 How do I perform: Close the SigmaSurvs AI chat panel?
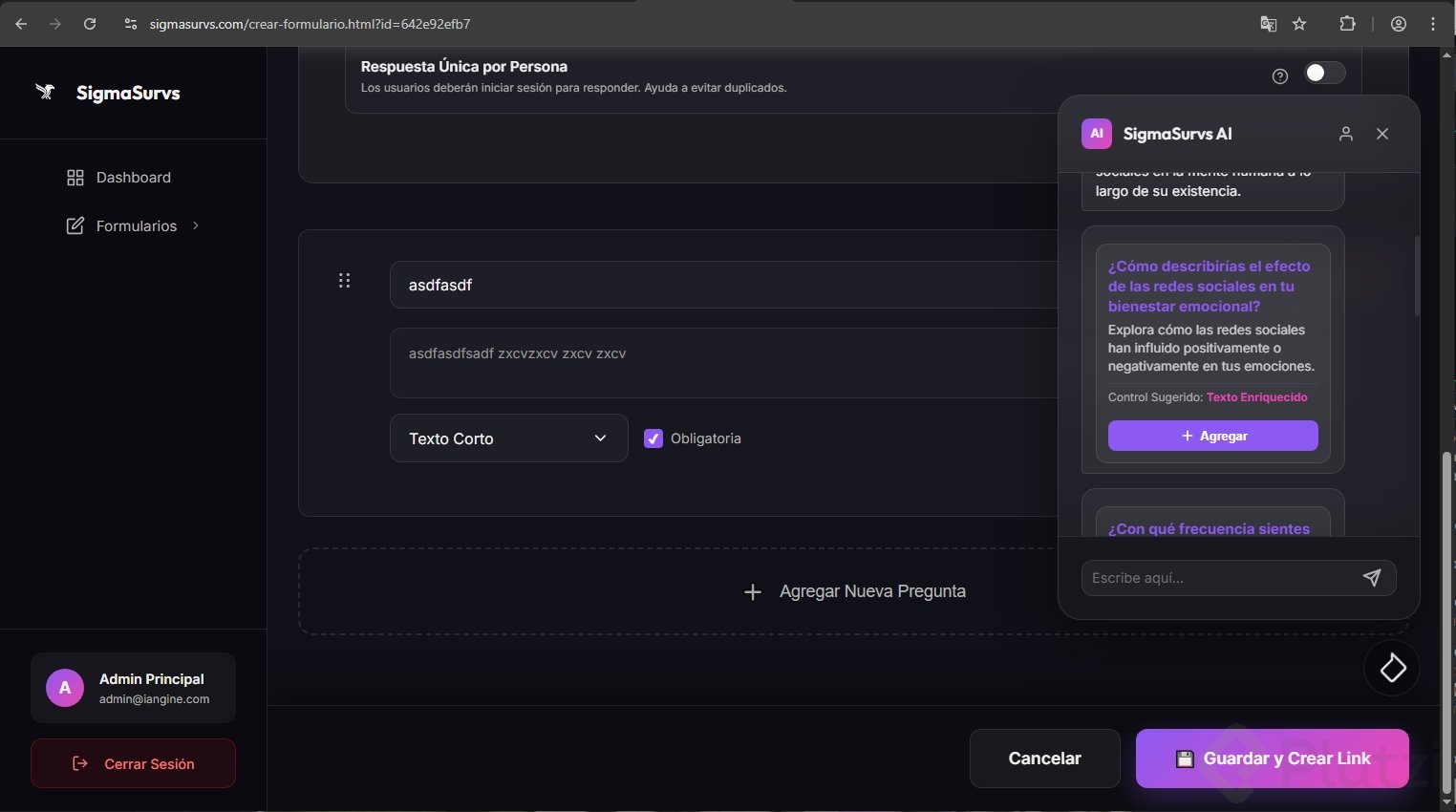1382,134
